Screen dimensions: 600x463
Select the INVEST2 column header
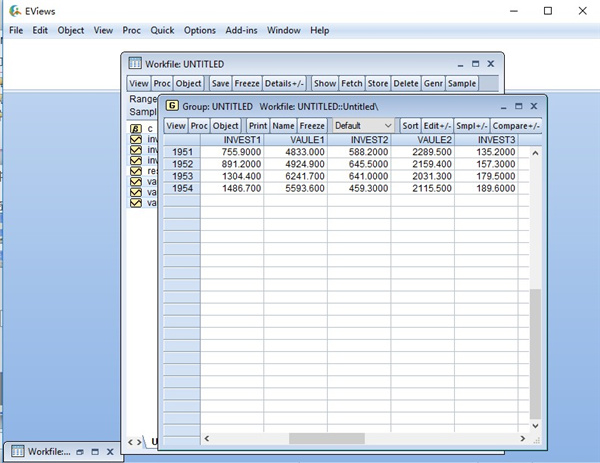[x=358, y=140]
